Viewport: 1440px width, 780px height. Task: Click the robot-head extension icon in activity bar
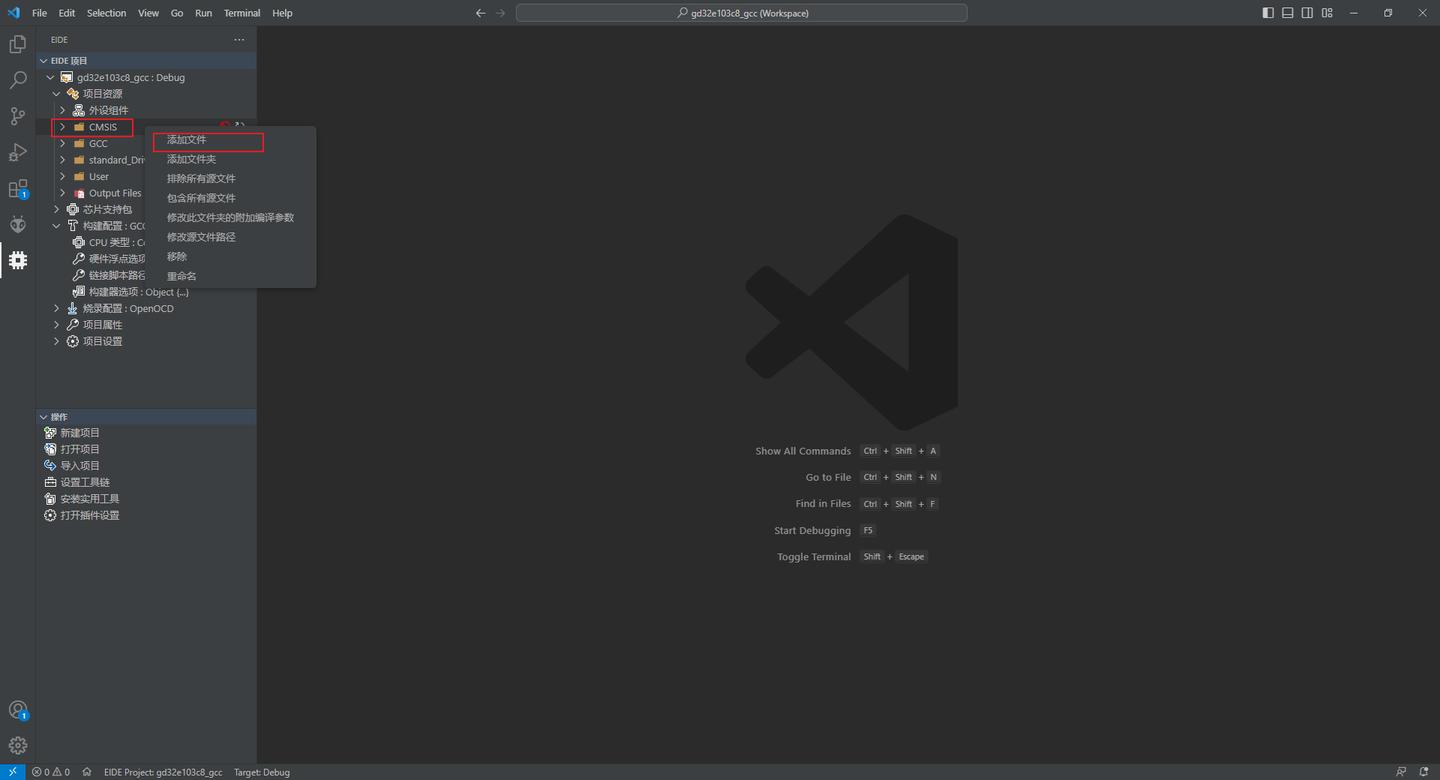(17, 224)
